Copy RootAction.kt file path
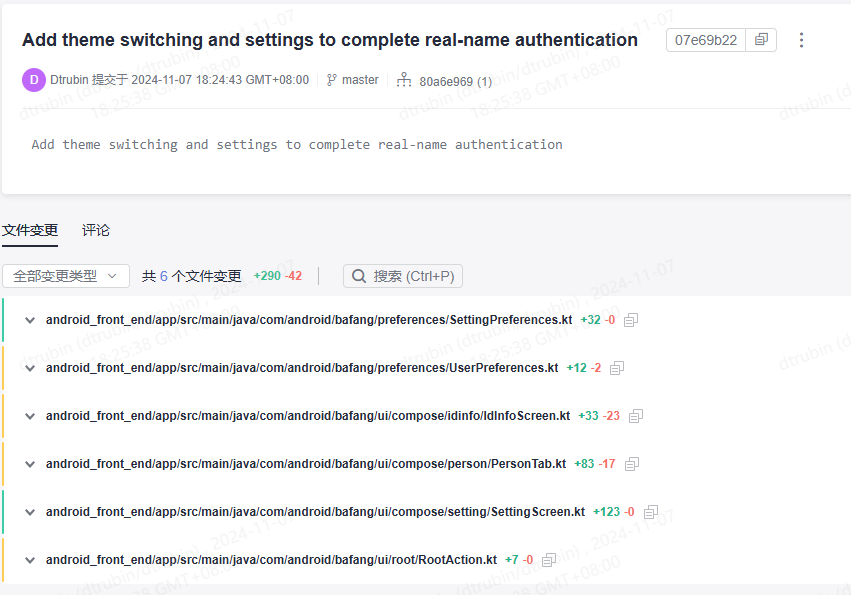Screen dimensions: 851x595 coord(548,560)
